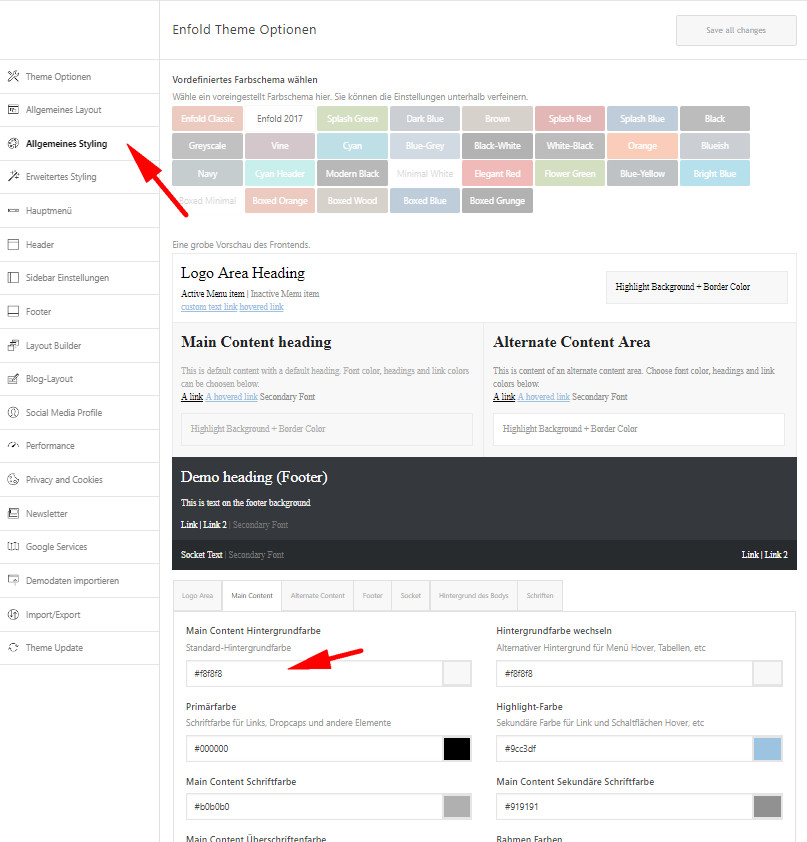The image size is (807, 842).
Task: Click the Privacy and Cookies icon
Action: coord(13,480)
